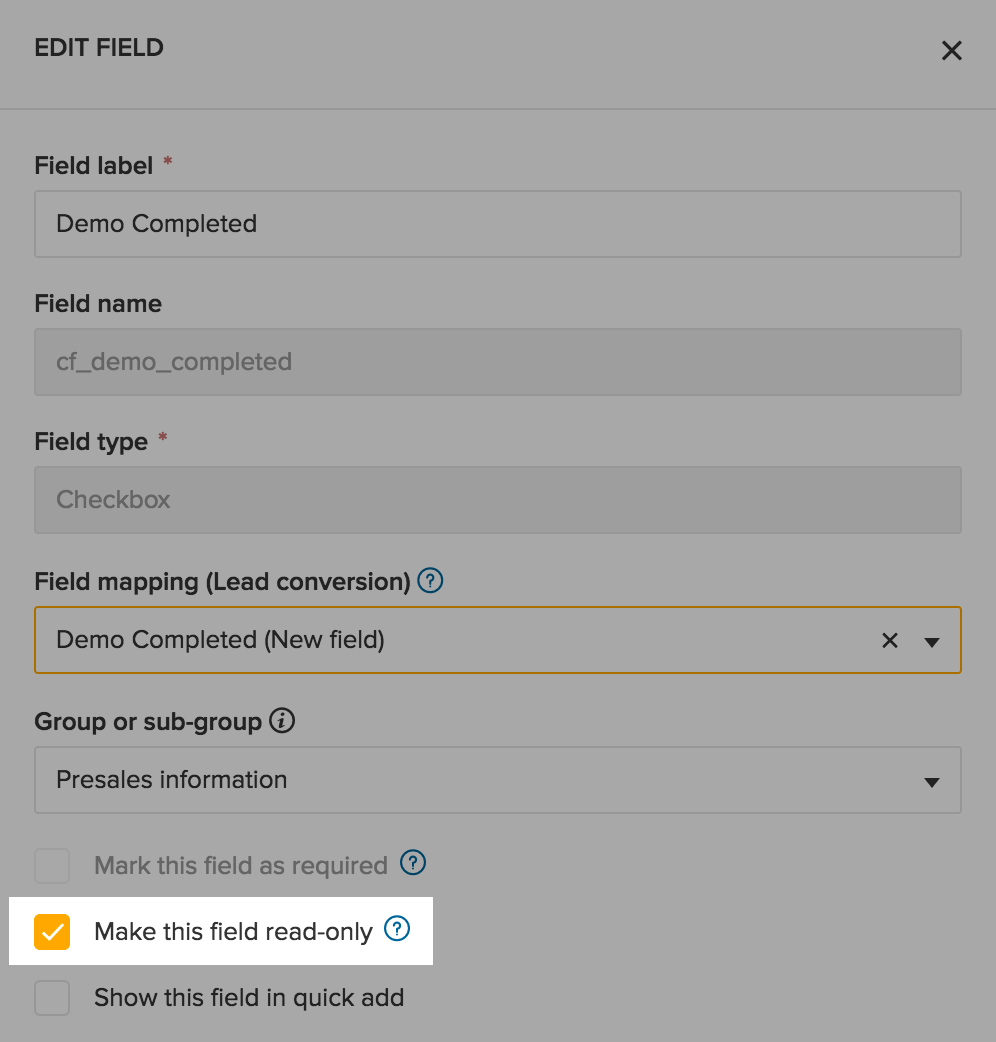Click the Edit Field dialog title
Viewport: 996px width, 1042px height.
coord(99,47)
